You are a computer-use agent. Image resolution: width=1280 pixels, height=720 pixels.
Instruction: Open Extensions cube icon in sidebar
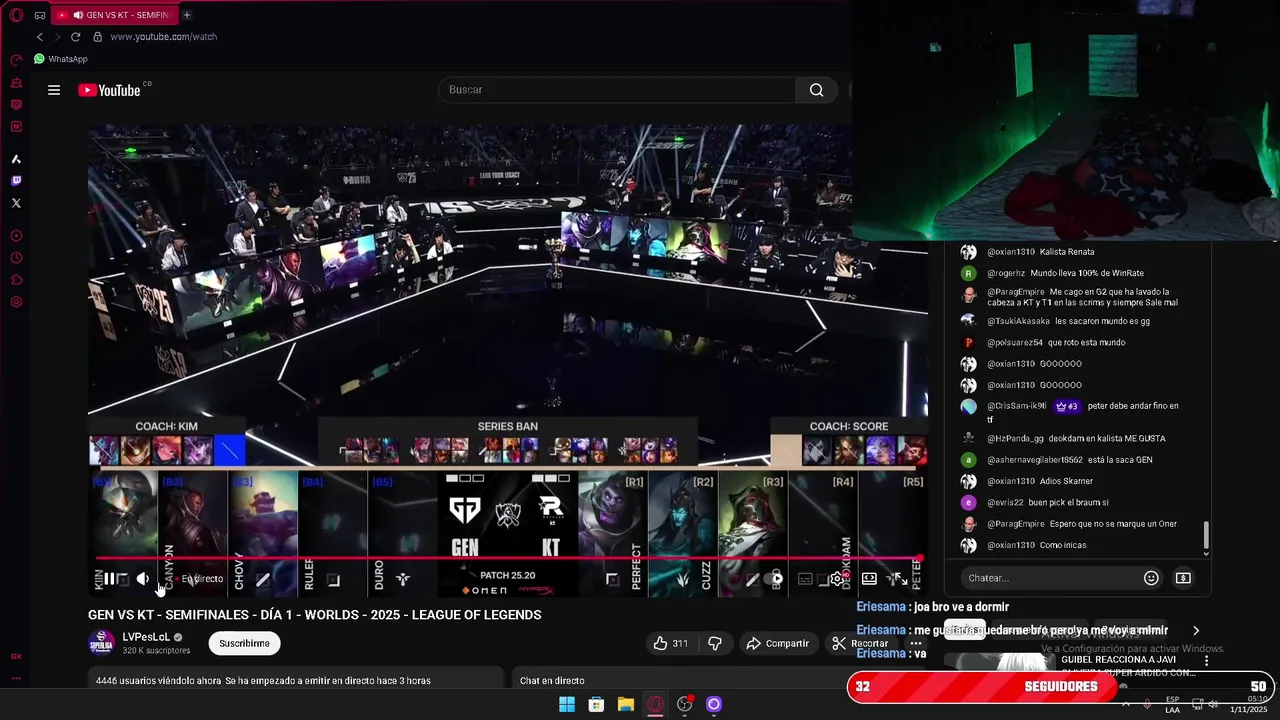[16, 280]
